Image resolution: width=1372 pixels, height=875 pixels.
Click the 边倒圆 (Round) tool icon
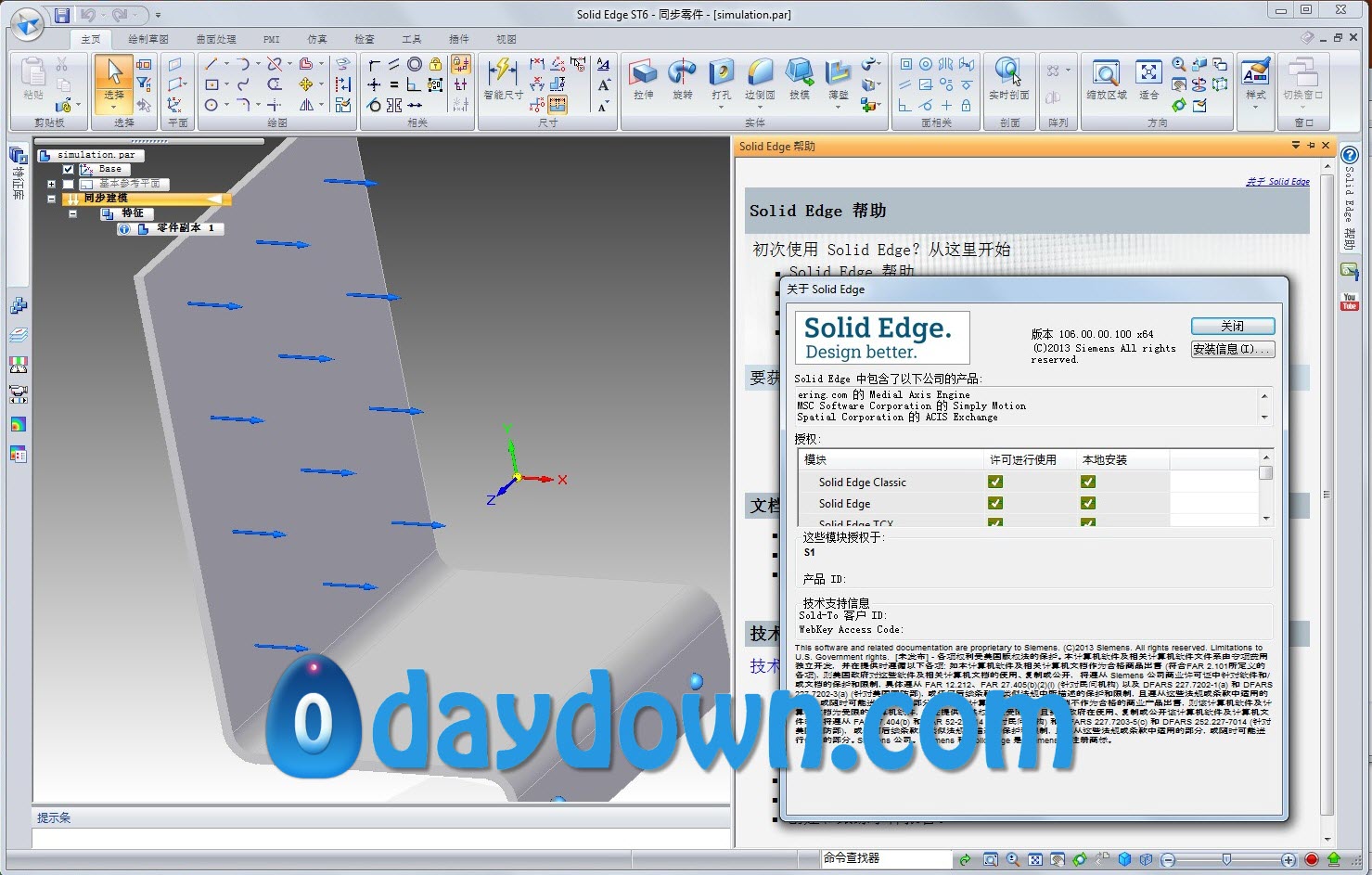click(761, 72)
